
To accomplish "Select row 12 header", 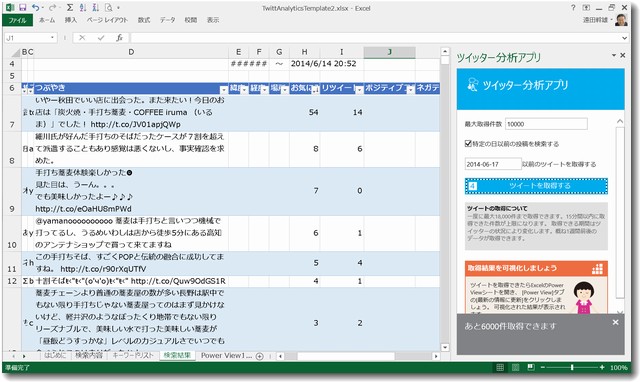I will (12, 281).
